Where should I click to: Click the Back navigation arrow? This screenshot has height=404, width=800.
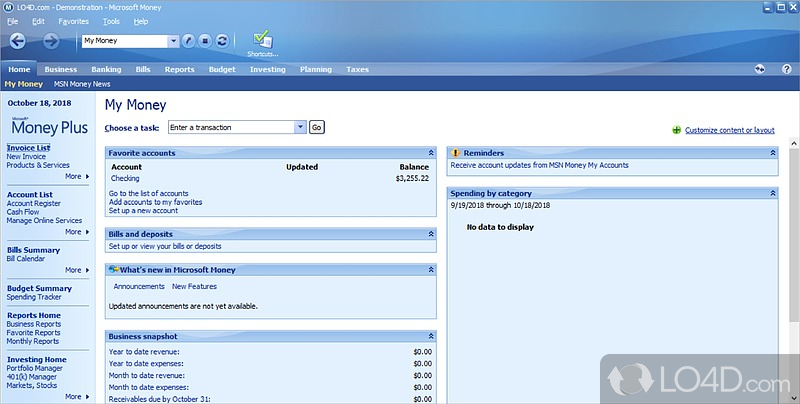pyautogui.click(x=19, y=41)
